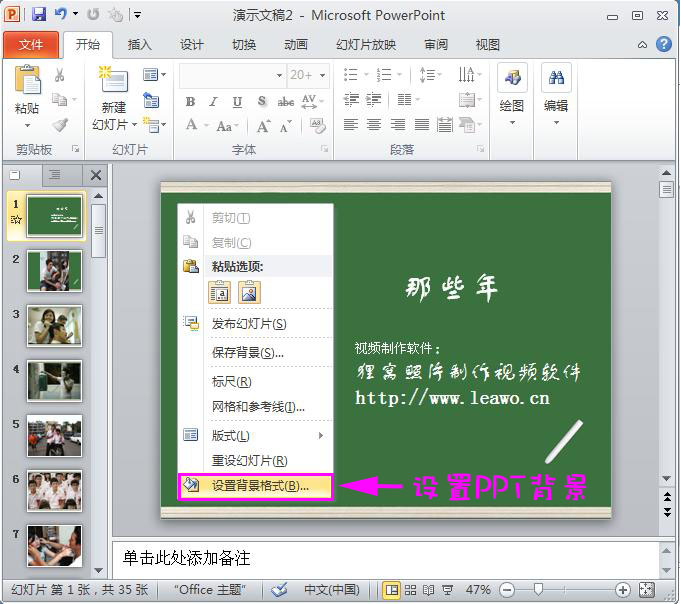680x604 pixels.
Task: Click the Help question mark icon
Action: coord(664,44)
